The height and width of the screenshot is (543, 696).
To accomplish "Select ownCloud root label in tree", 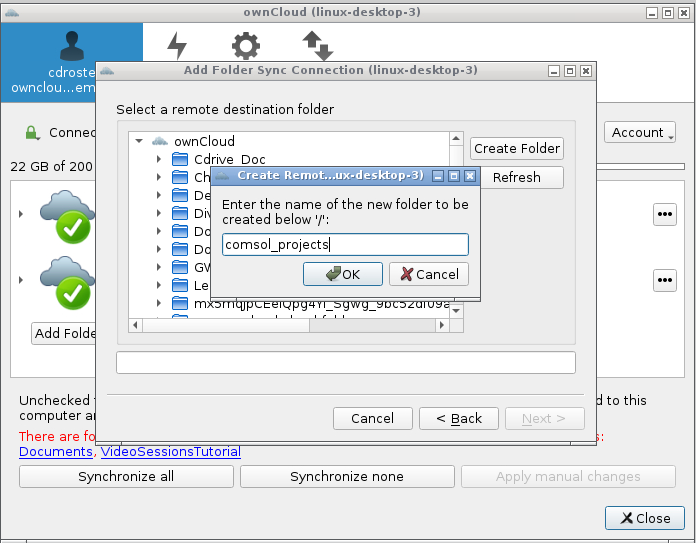I will click(x=204, y=141).
